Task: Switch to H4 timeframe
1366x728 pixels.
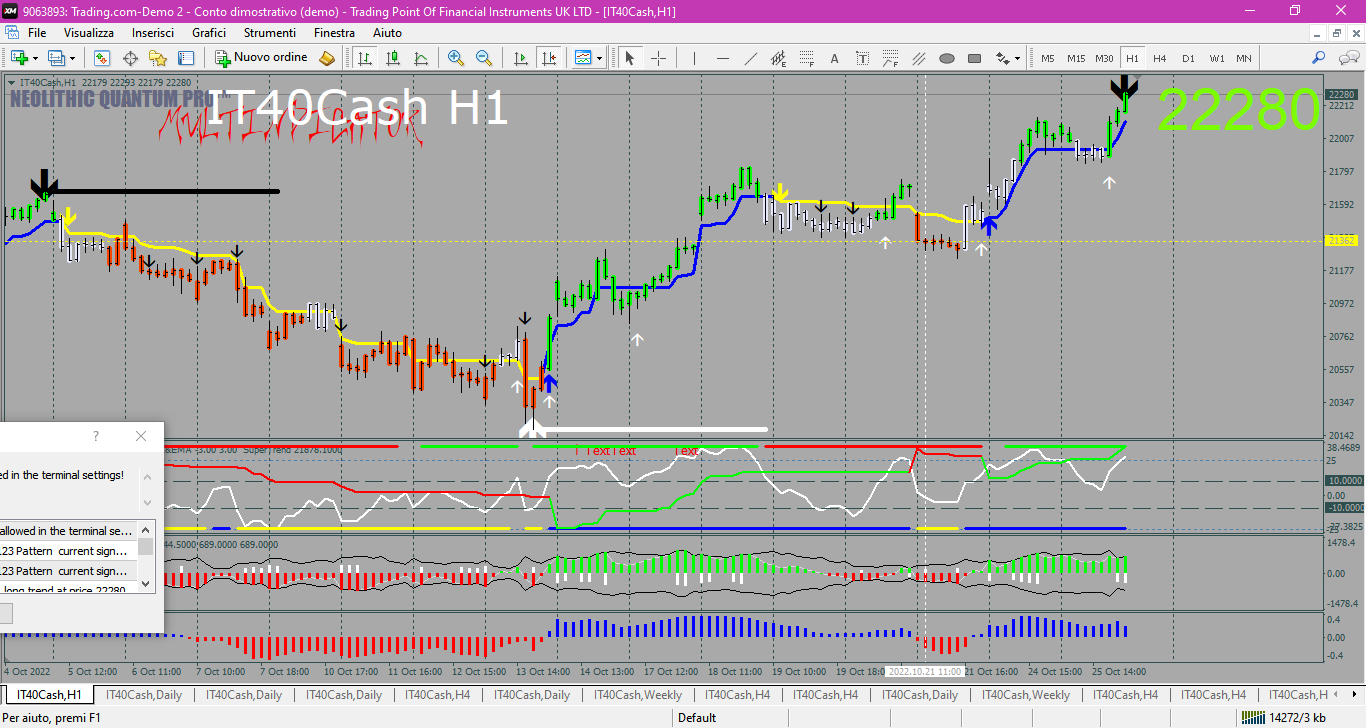Action: coord(1160,58)
